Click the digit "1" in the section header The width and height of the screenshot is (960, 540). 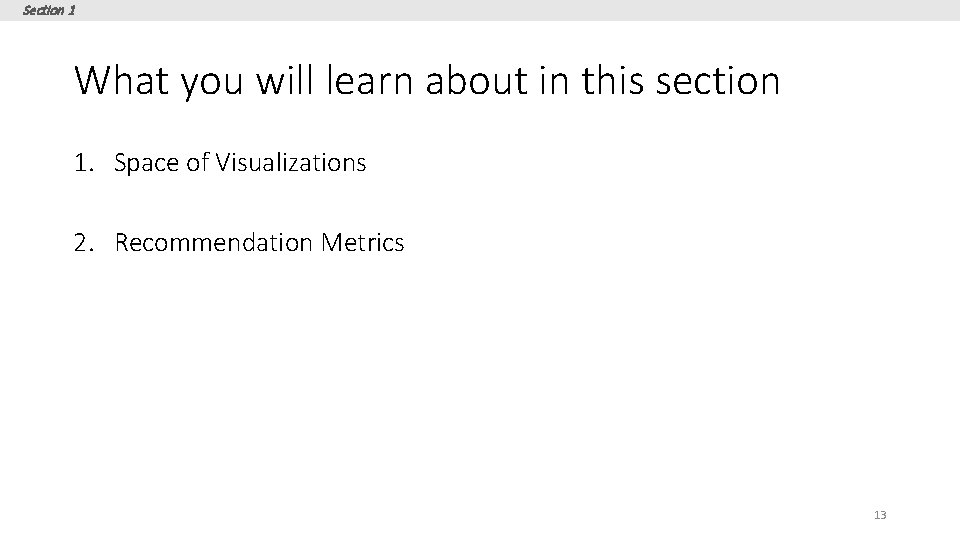tap(71, 10)
